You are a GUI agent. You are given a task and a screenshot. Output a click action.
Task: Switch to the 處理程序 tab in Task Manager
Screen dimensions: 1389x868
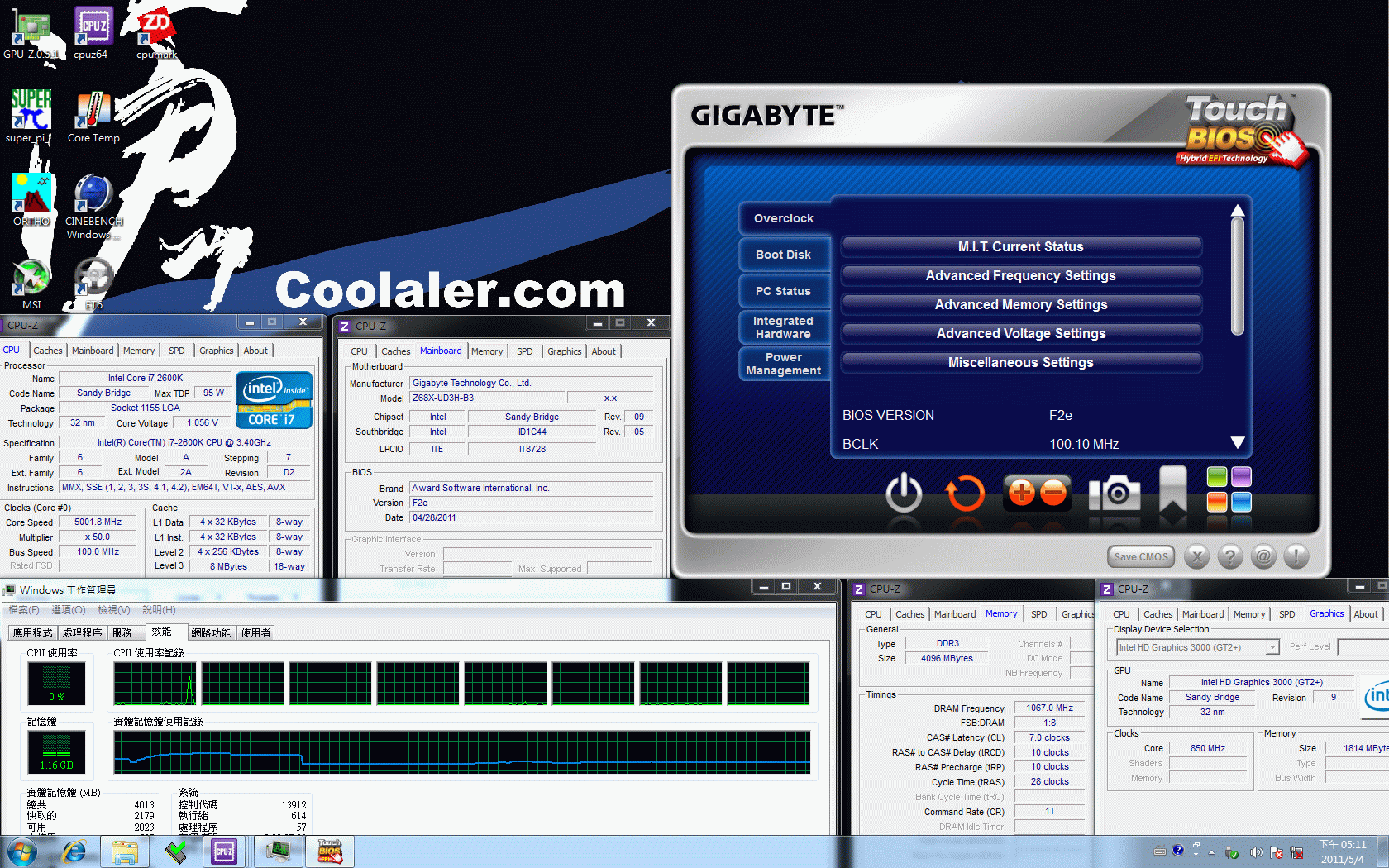(x=83, y=632)
